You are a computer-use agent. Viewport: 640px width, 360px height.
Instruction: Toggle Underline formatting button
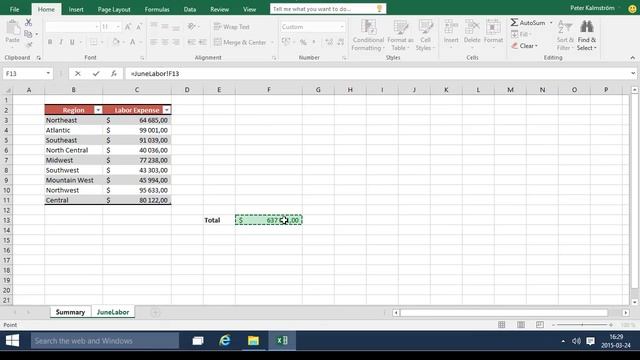pyautogui.click(x=72, y=42)
